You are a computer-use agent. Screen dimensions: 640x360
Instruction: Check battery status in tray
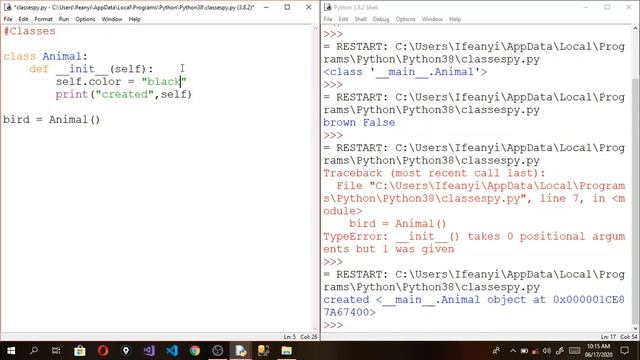click(x=524, y=351)
